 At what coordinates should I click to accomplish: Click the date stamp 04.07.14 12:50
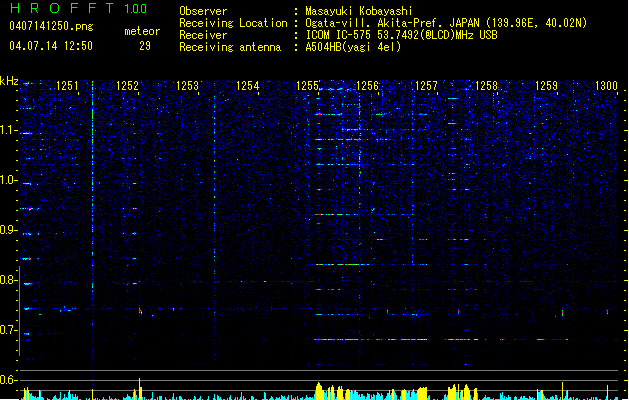(51, 46)
